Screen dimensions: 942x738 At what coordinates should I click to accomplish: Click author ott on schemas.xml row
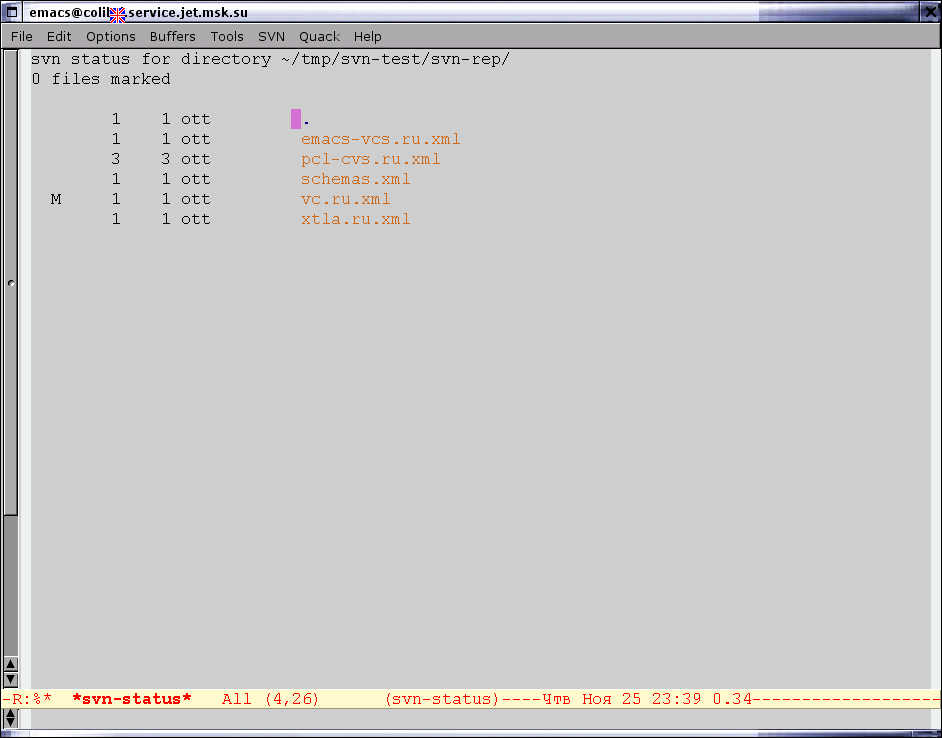pyautogui.click(x=196, y=179)
